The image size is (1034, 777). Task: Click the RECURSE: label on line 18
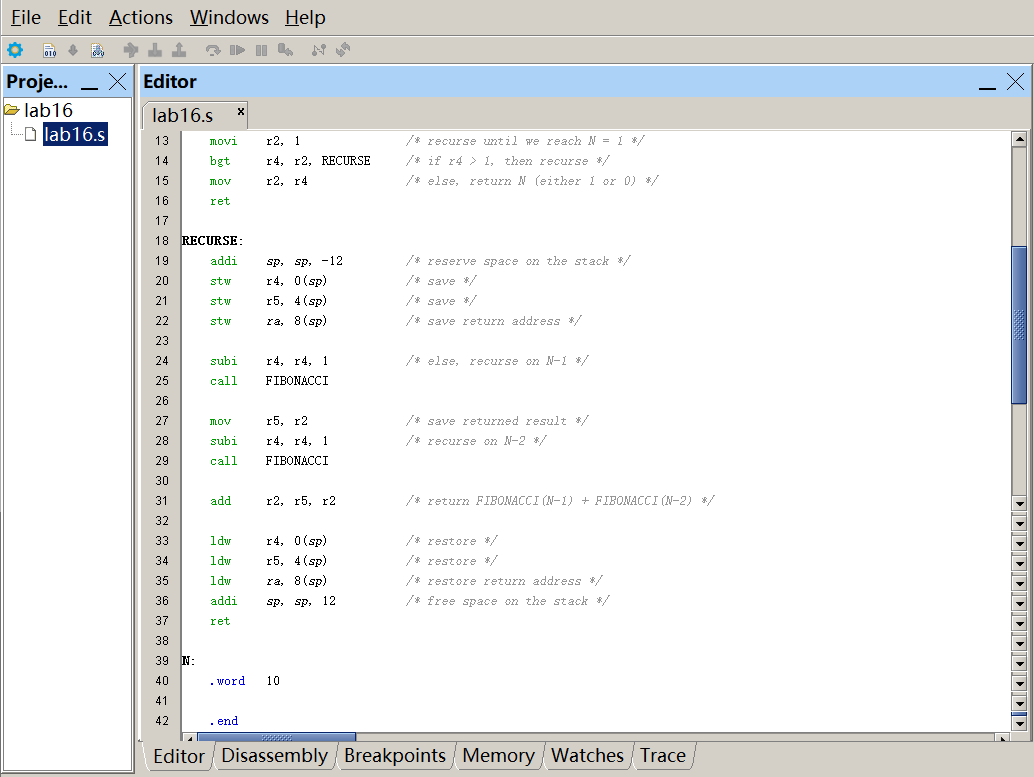tap(212, 241)
